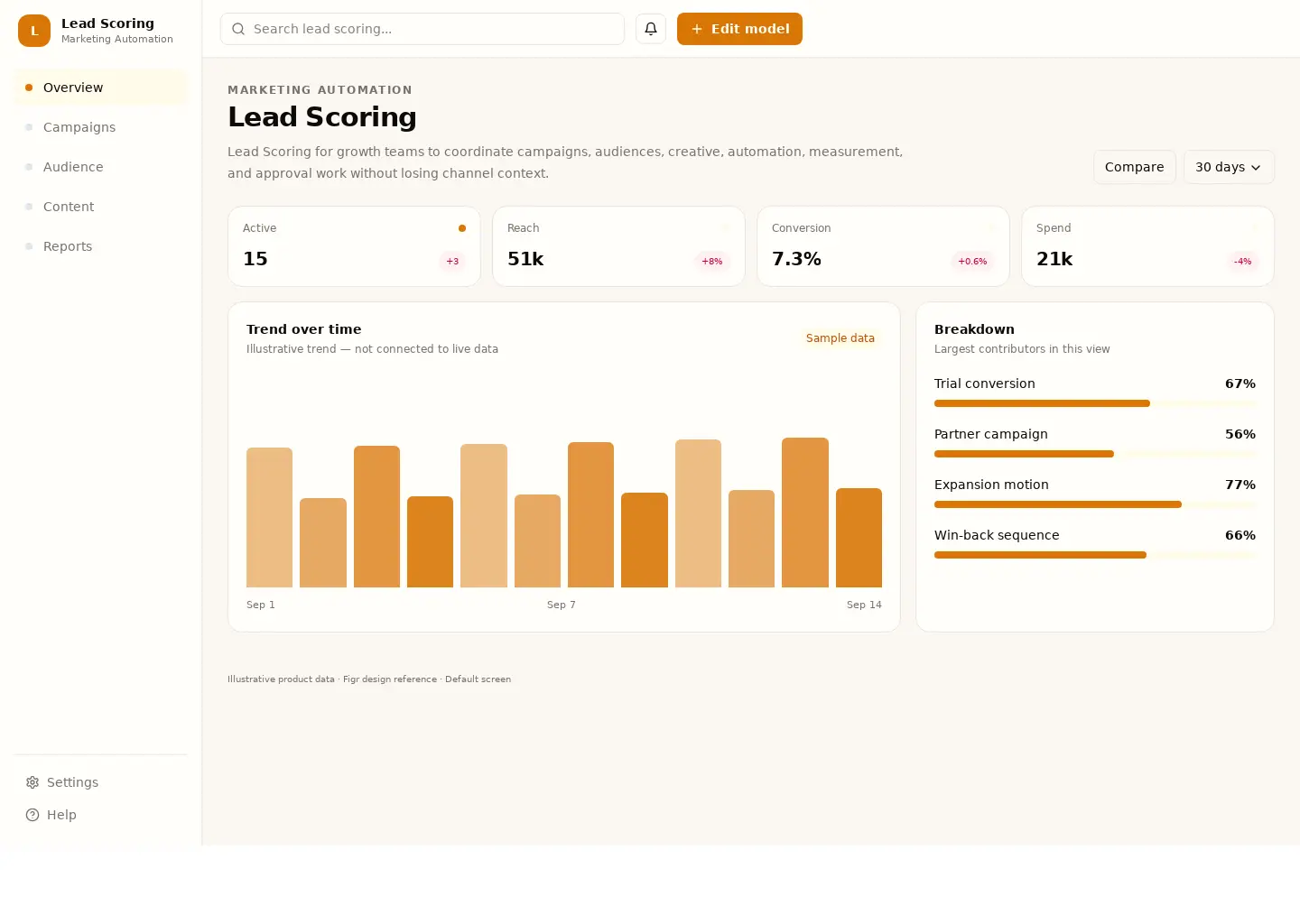This screenshot has width=1300, height=924.
Task: Click the 67% Trial conversion value
Action: (1240, 383)
